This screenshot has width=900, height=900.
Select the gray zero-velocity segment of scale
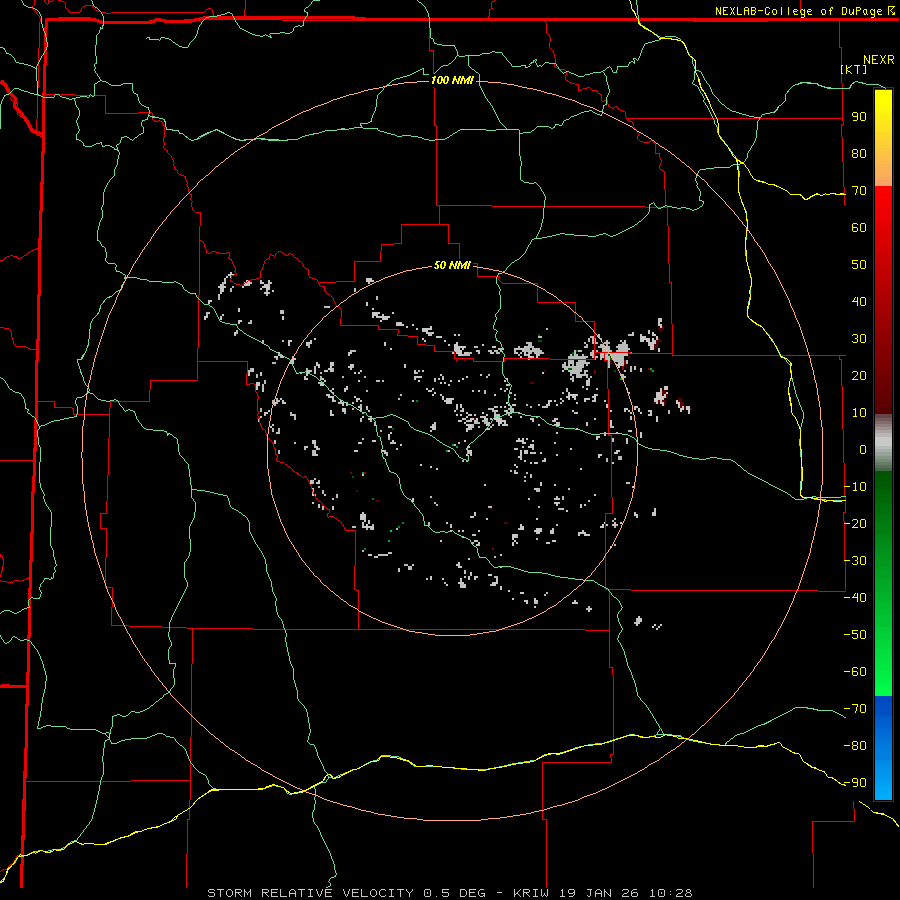[x=883, y=443]
